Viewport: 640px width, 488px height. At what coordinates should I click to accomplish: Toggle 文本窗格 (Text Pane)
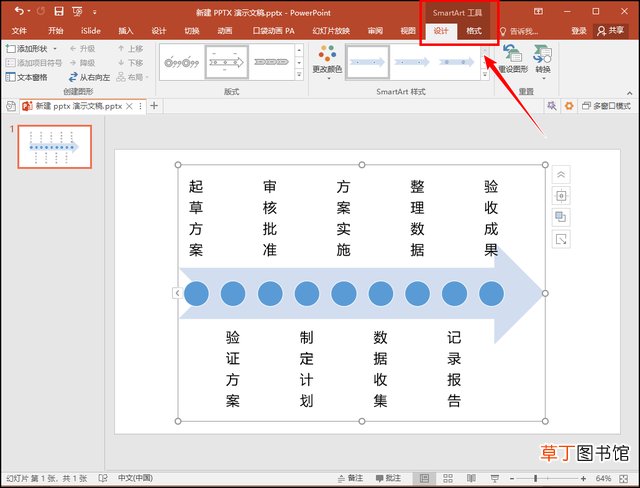[x=27, y=77]
